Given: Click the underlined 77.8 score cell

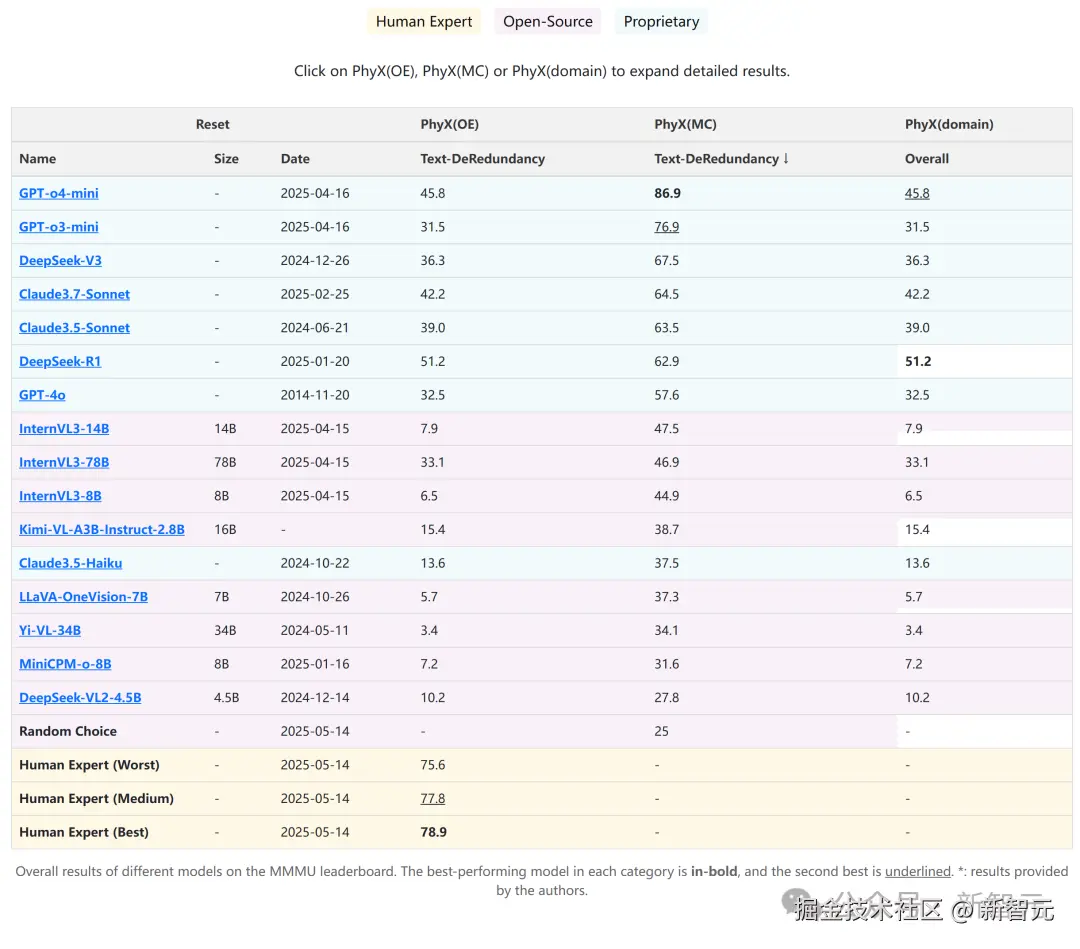Looking at the screenshot, I should (433, 799).
